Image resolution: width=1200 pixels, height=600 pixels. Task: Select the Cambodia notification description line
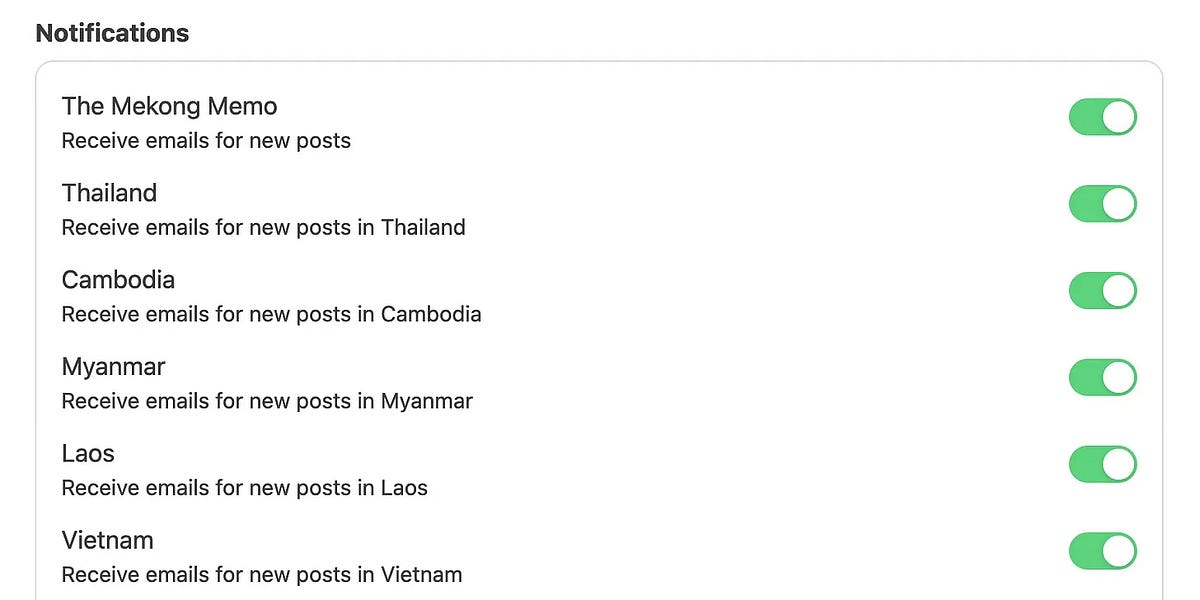click(x=272, y=314)
